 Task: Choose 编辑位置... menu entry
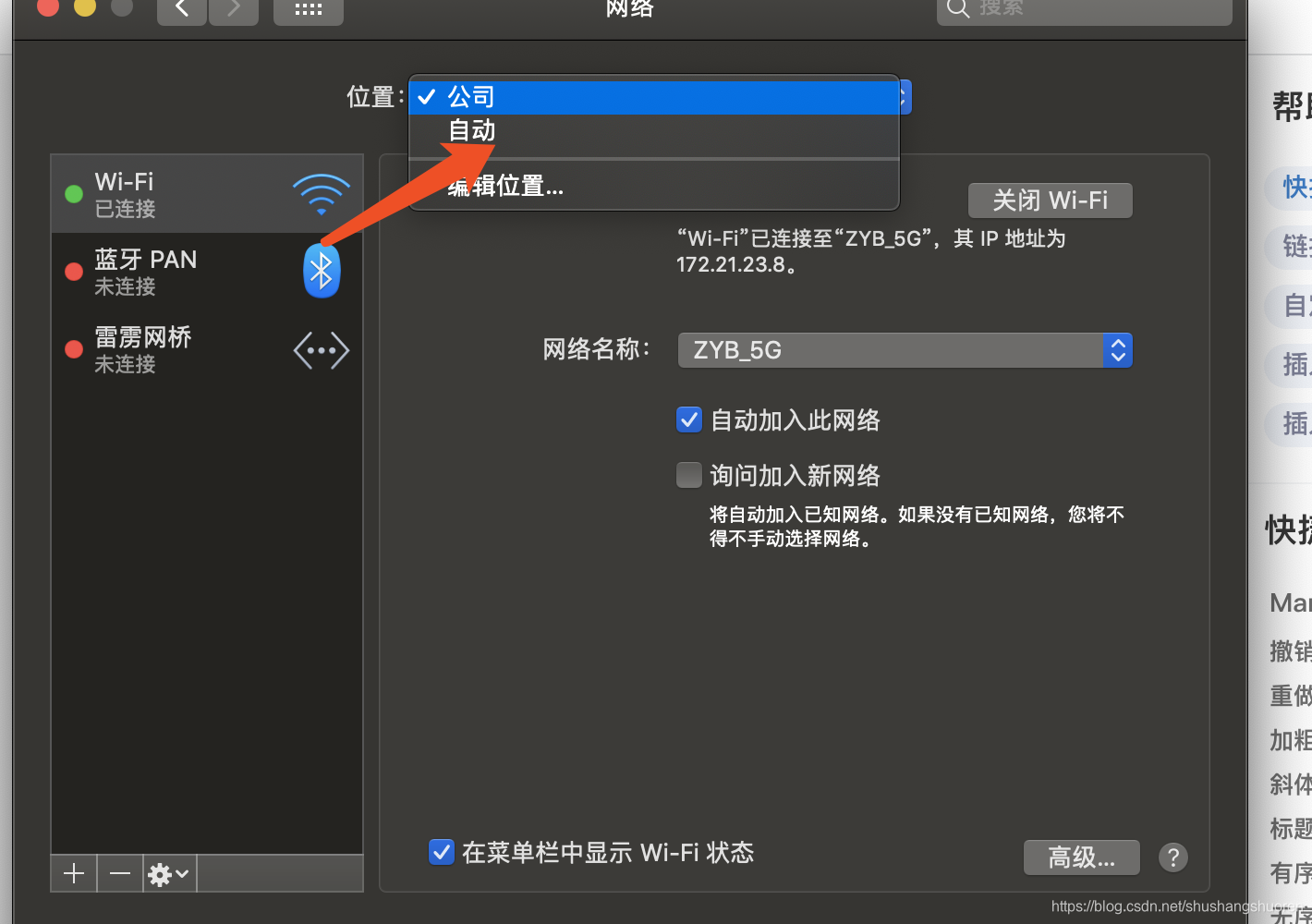click(654, 186)
